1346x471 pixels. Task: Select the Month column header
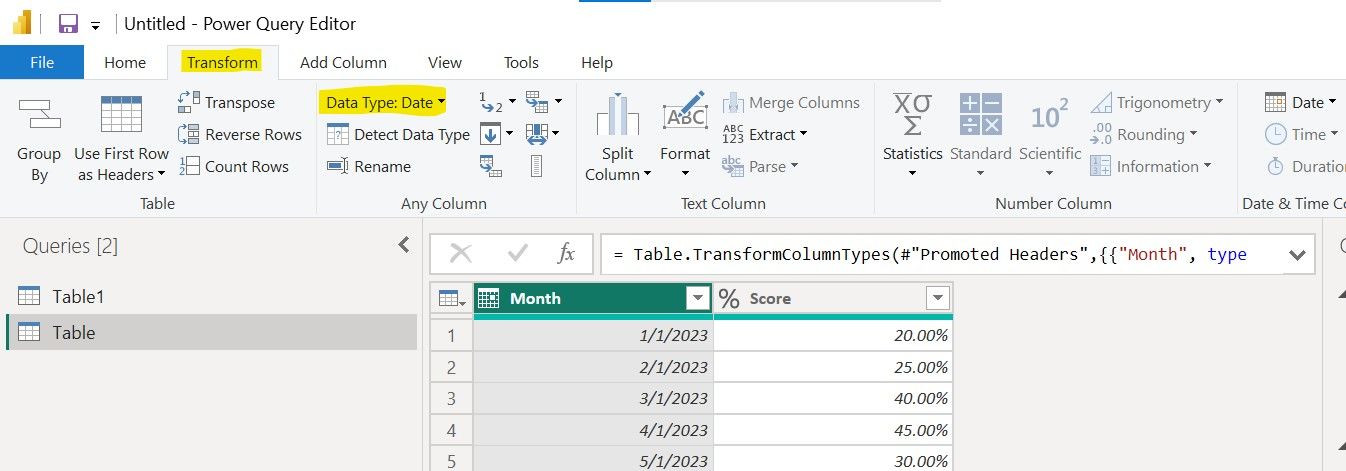tap(593, 298)
